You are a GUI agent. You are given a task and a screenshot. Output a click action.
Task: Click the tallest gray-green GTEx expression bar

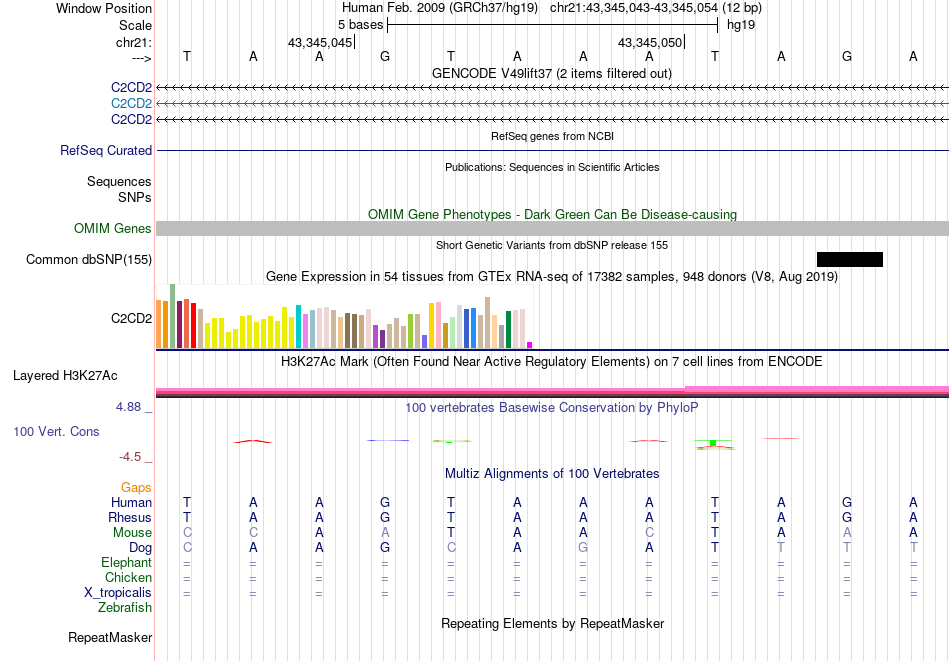coord(172,316)
